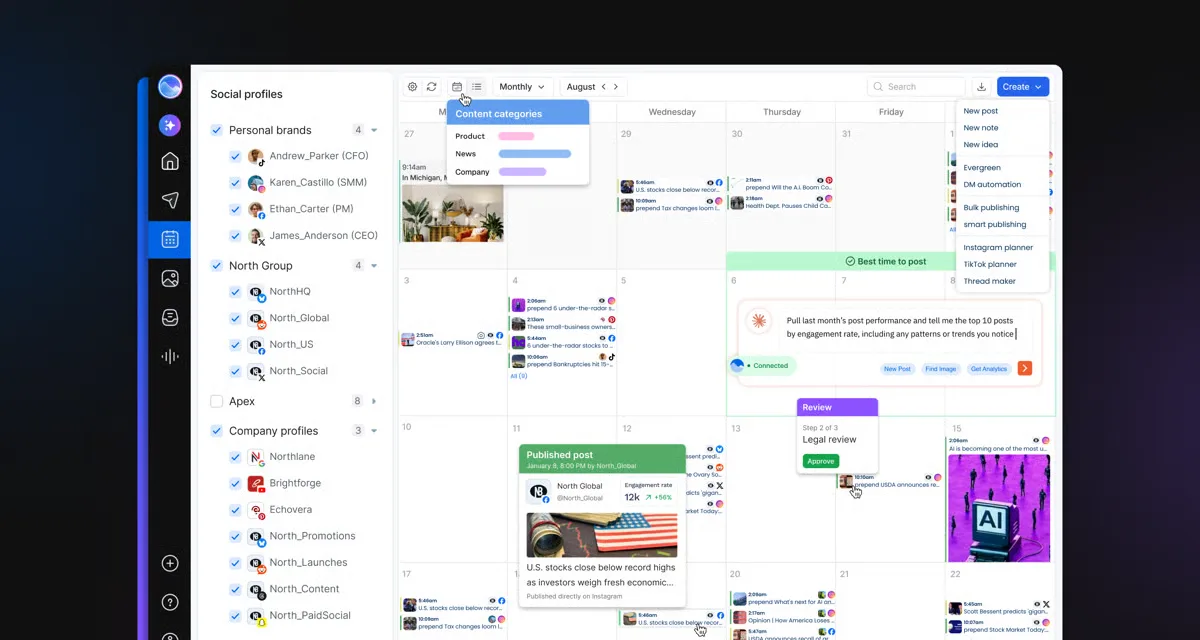Click Find Image chip in AI prompt
This screenshot has height=640, width=1200.
pyautogui.click(x=940, y=369)
